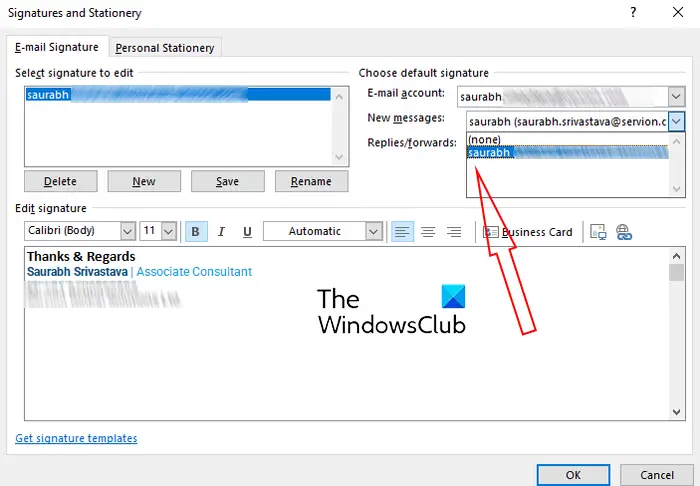Switch to E-mail Signature tab

click(57, 47)
